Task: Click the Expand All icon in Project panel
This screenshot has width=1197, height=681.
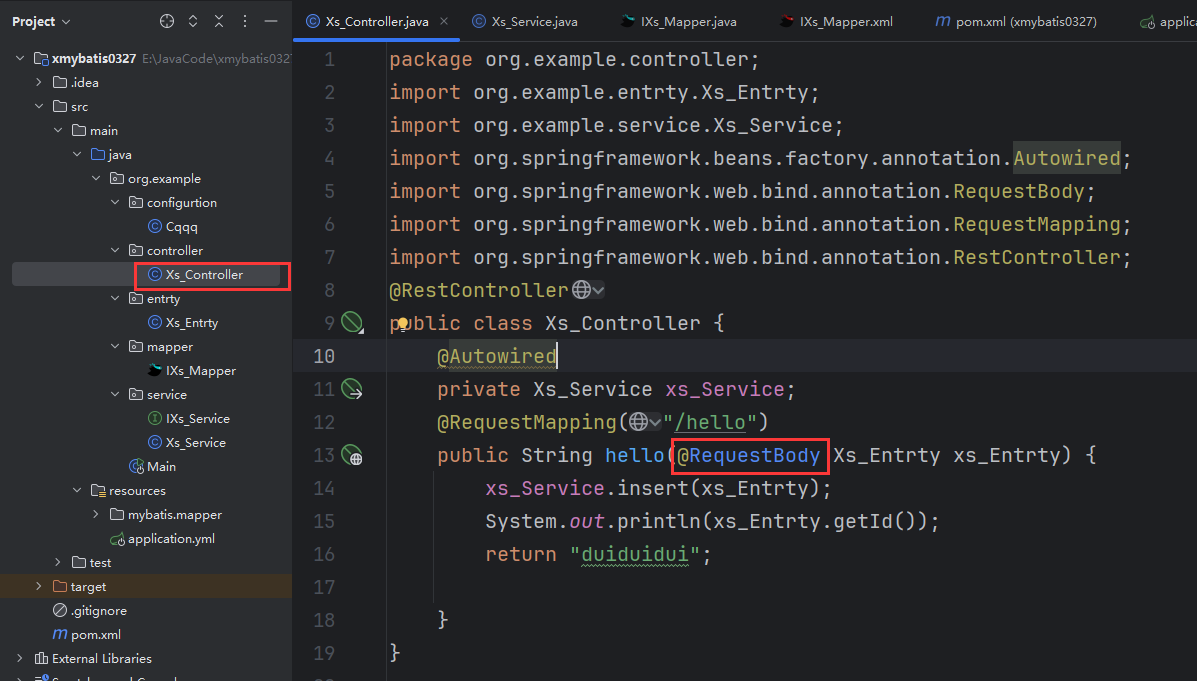Action: pos(192,20)
